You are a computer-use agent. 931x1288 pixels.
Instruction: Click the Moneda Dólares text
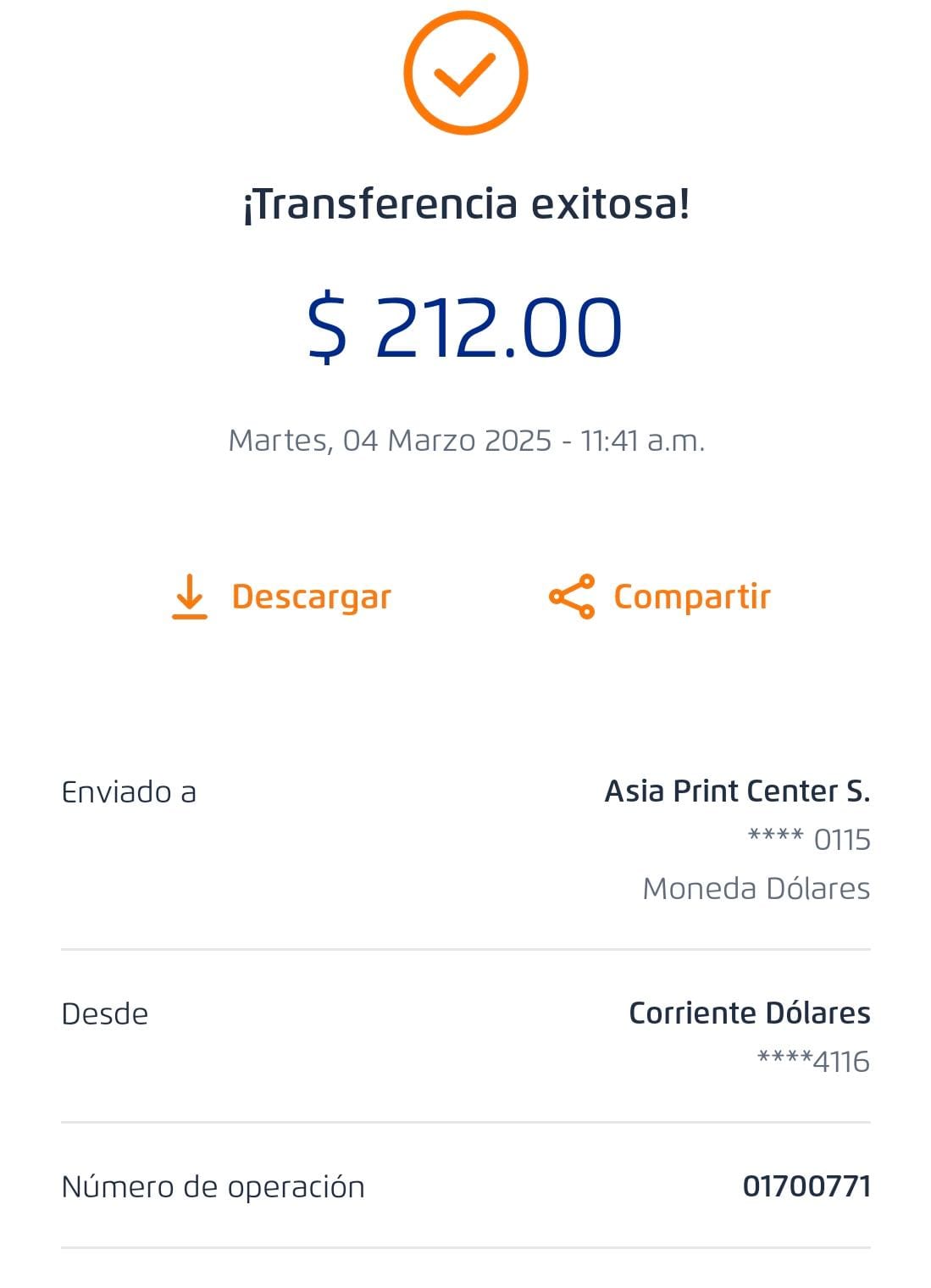click(756, 888)
